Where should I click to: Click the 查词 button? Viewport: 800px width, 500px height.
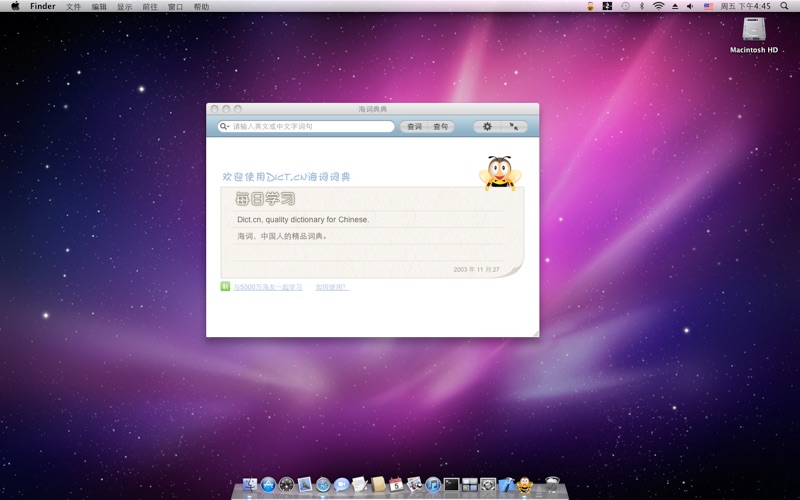coord(414,127)
